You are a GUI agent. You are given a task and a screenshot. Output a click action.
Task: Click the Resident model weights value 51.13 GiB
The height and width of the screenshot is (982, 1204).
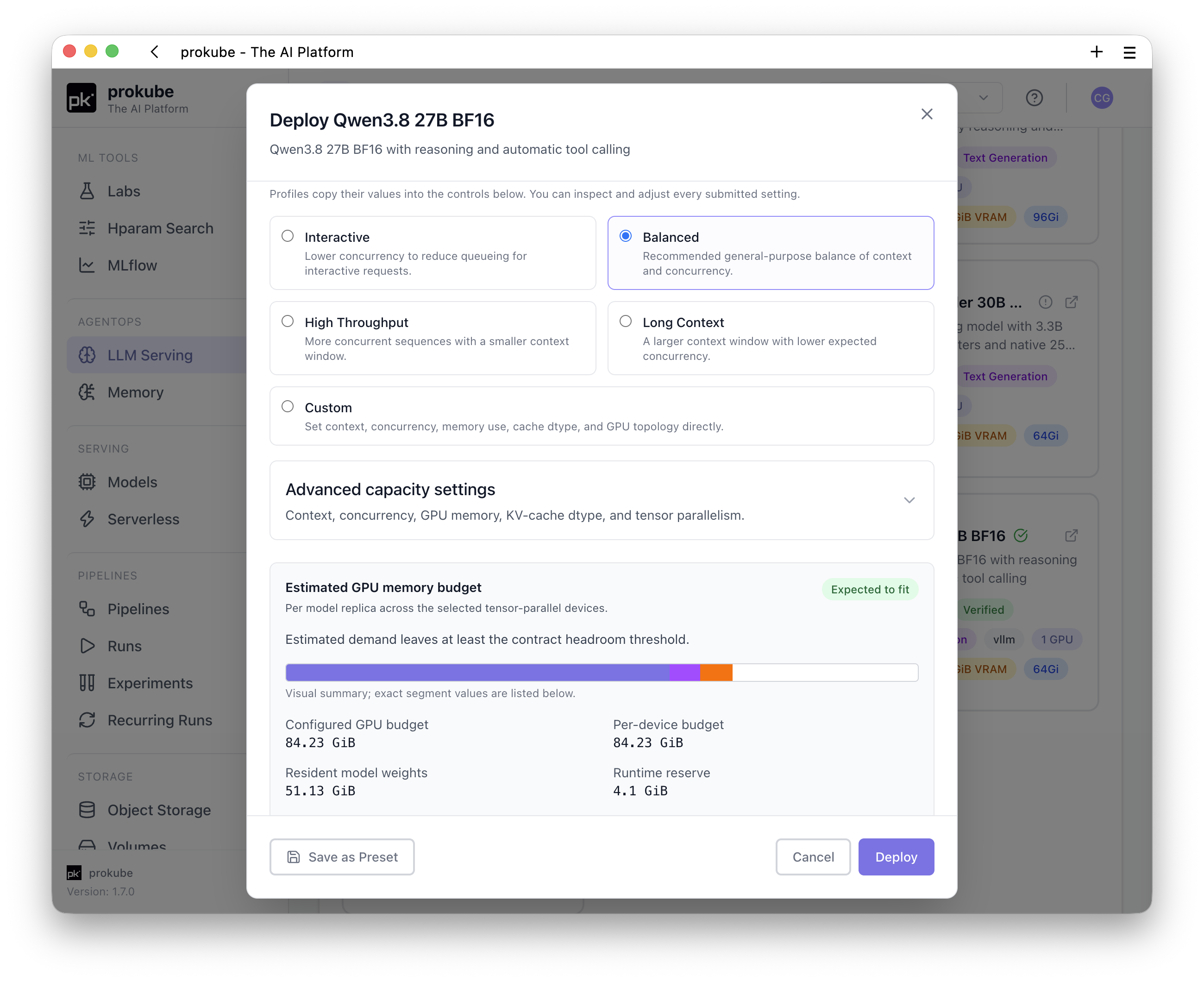[320, 791]
